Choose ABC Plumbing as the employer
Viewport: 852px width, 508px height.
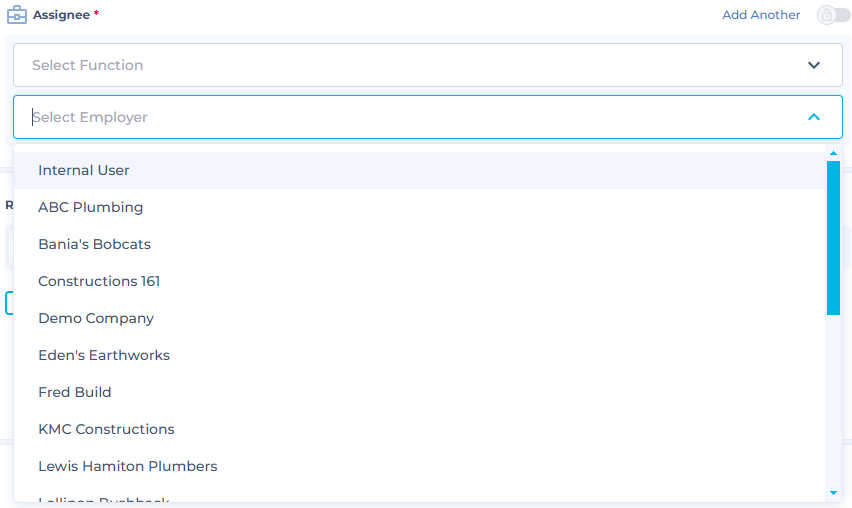(x=90, y=207)
